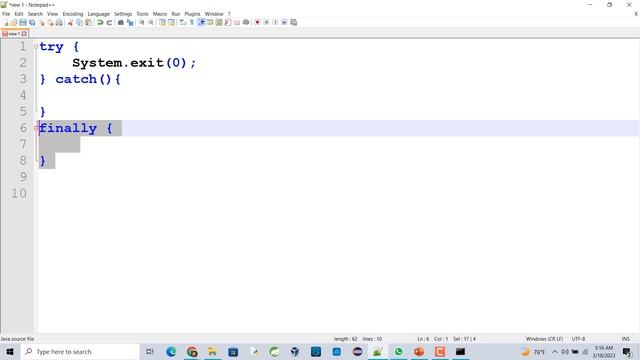Show hidden system tray icons chevron
Screen dimensions: 640x360
(554, 351)
